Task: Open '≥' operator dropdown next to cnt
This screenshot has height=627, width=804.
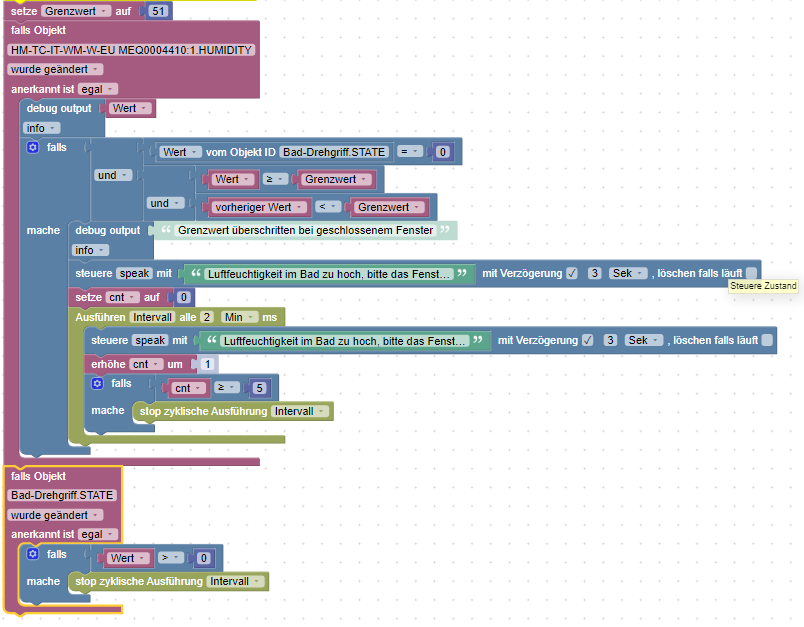Action: pyautogui.click(x=227, y=388)
